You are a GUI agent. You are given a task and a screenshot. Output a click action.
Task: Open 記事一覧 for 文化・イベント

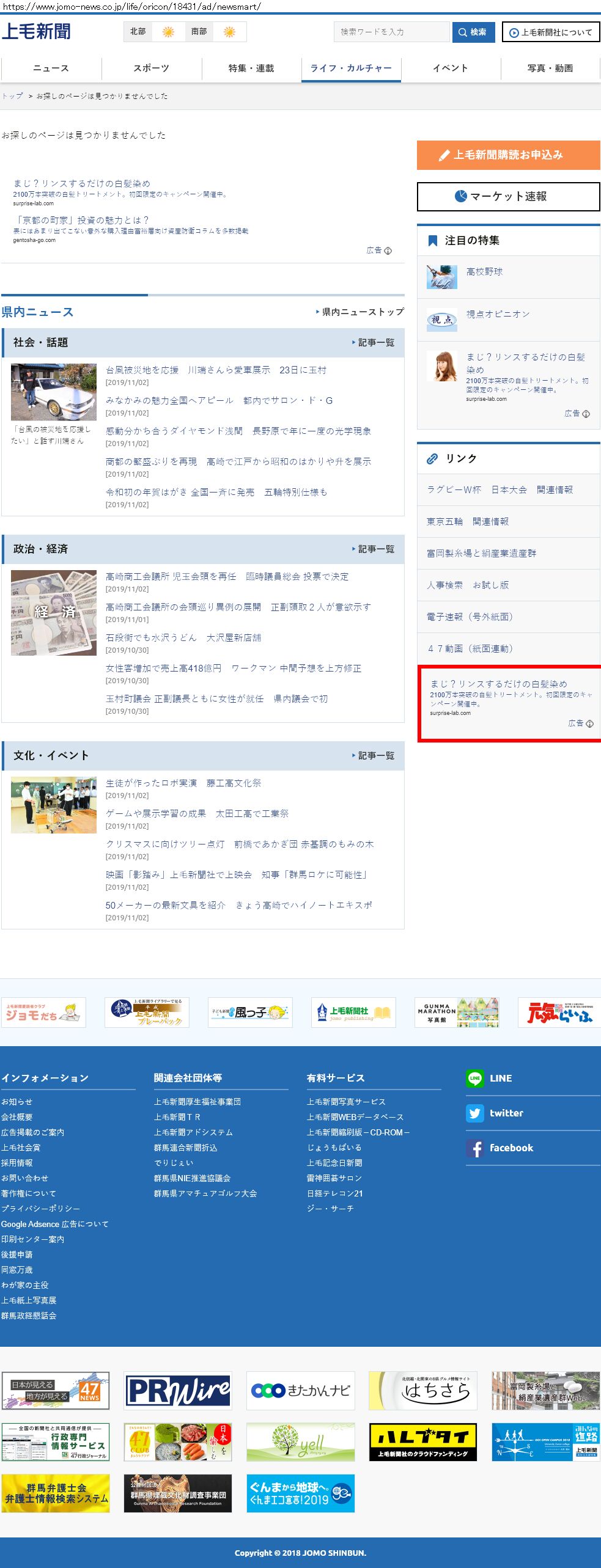tap(374, 756)
